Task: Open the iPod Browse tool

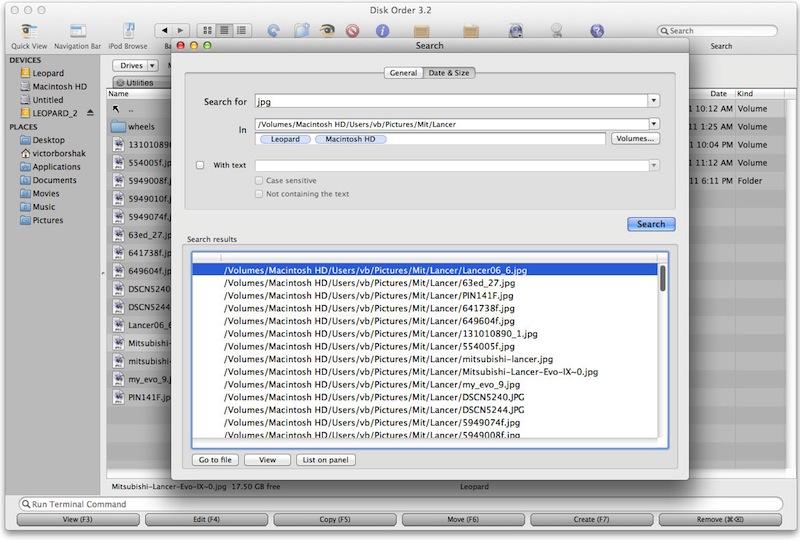Action: tap(128, 32)
